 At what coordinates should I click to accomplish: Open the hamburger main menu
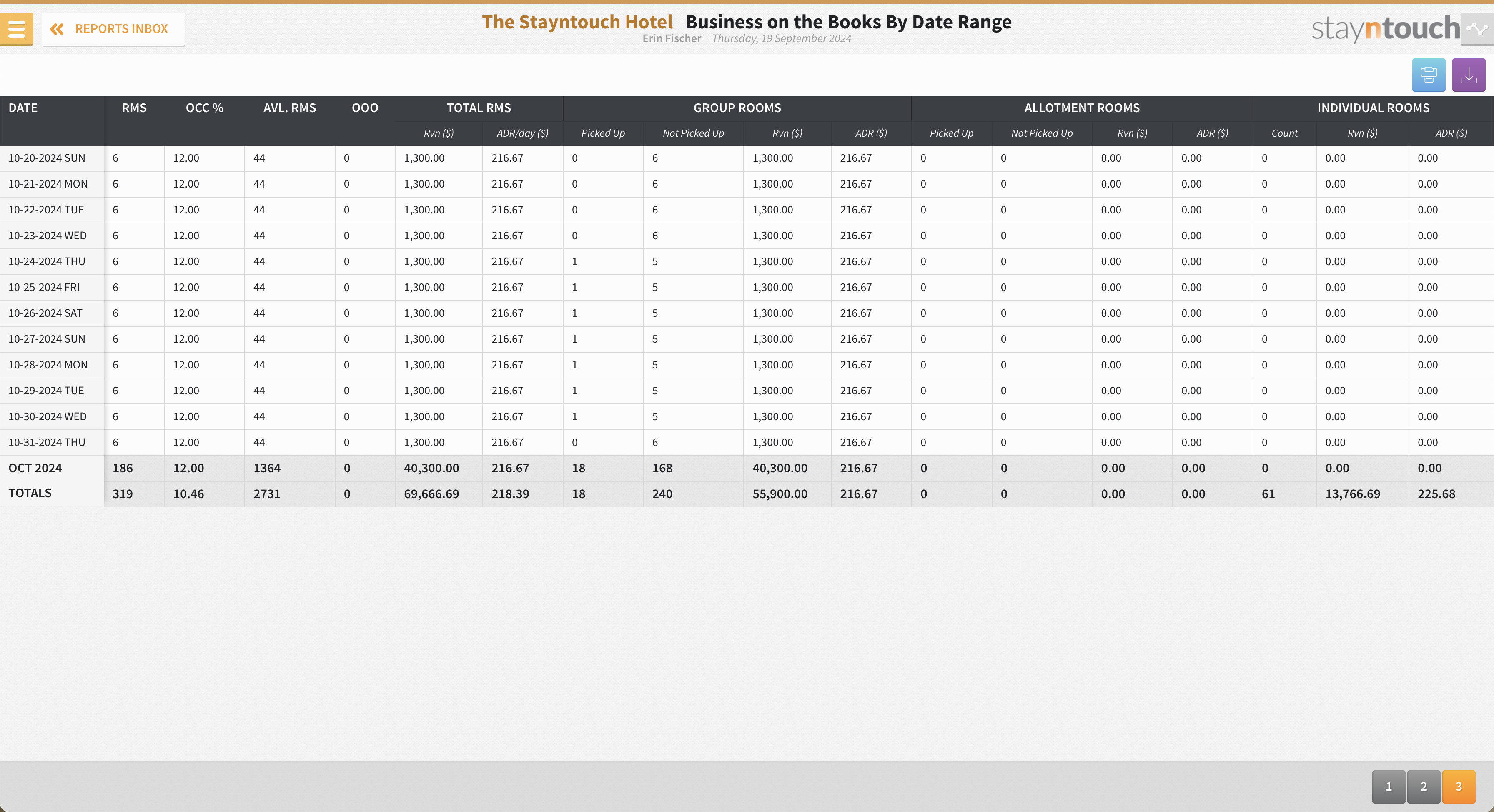(16, 28)
